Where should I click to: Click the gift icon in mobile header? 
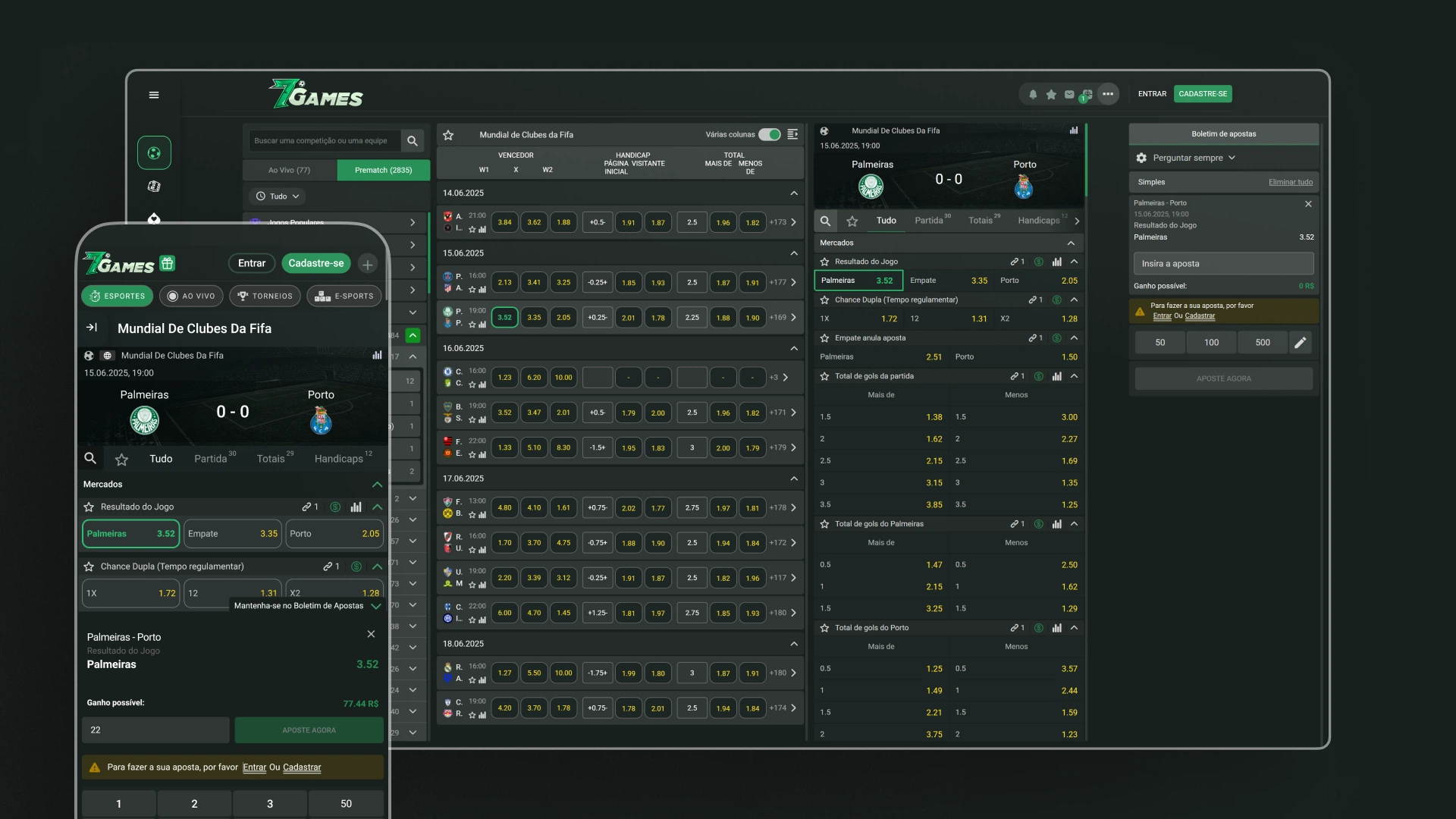(x=168, y=263)
